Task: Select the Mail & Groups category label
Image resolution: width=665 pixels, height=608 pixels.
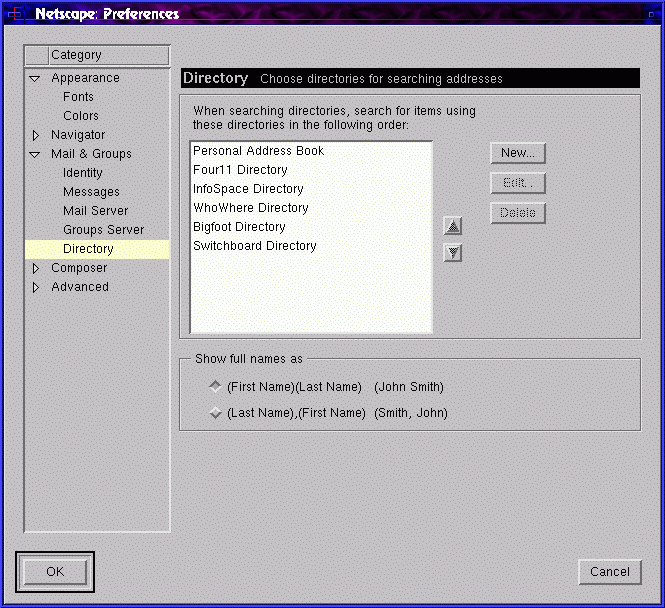Action: click(x=91, y=154)
